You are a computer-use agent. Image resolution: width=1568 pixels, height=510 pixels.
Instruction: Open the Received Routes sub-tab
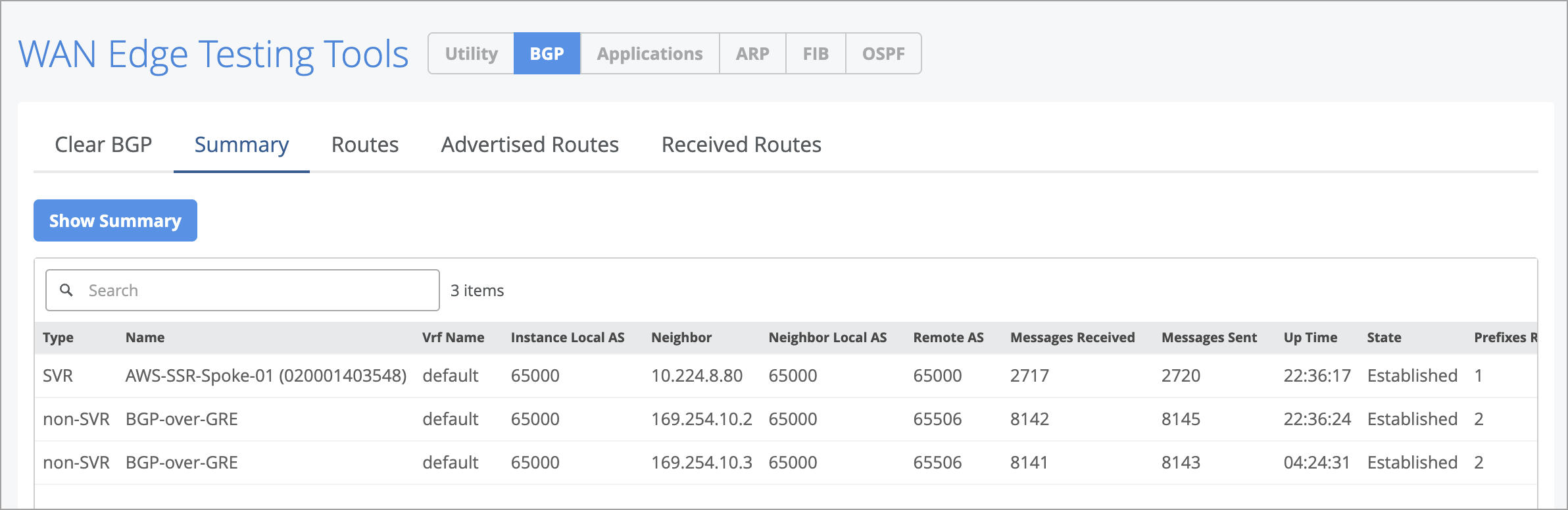(x=741, y=145)
